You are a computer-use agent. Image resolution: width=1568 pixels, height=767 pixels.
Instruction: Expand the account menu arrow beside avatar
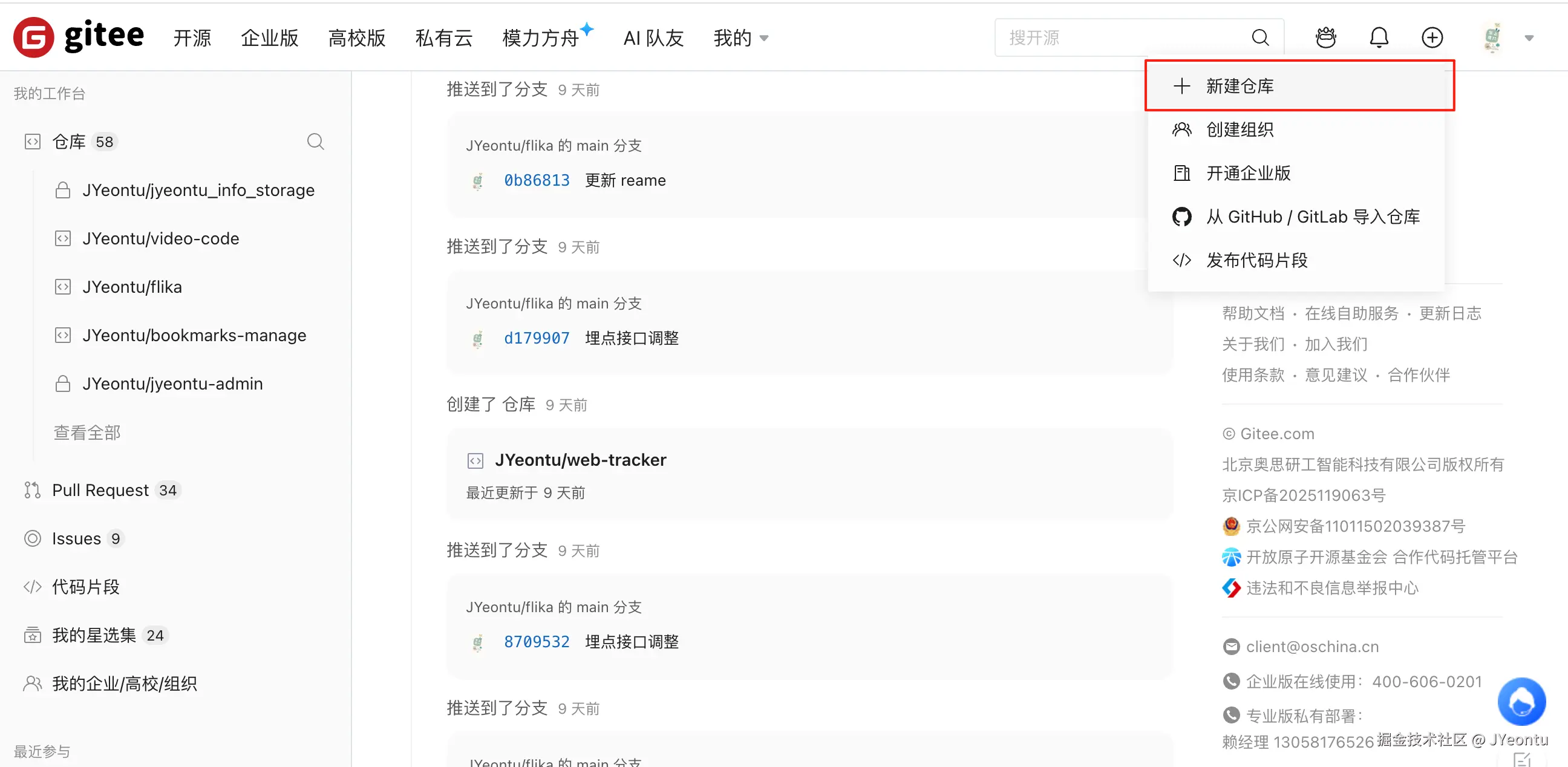(1529, 38)
